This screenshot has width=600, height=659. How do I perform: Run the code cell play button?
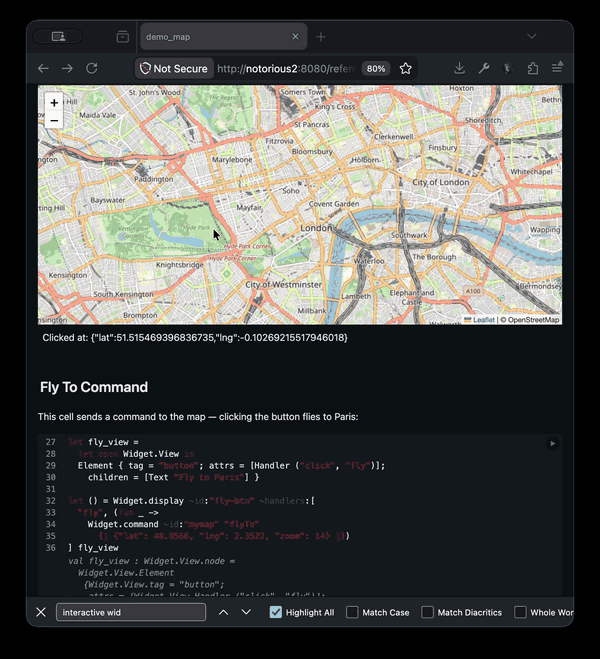[551, 442]
